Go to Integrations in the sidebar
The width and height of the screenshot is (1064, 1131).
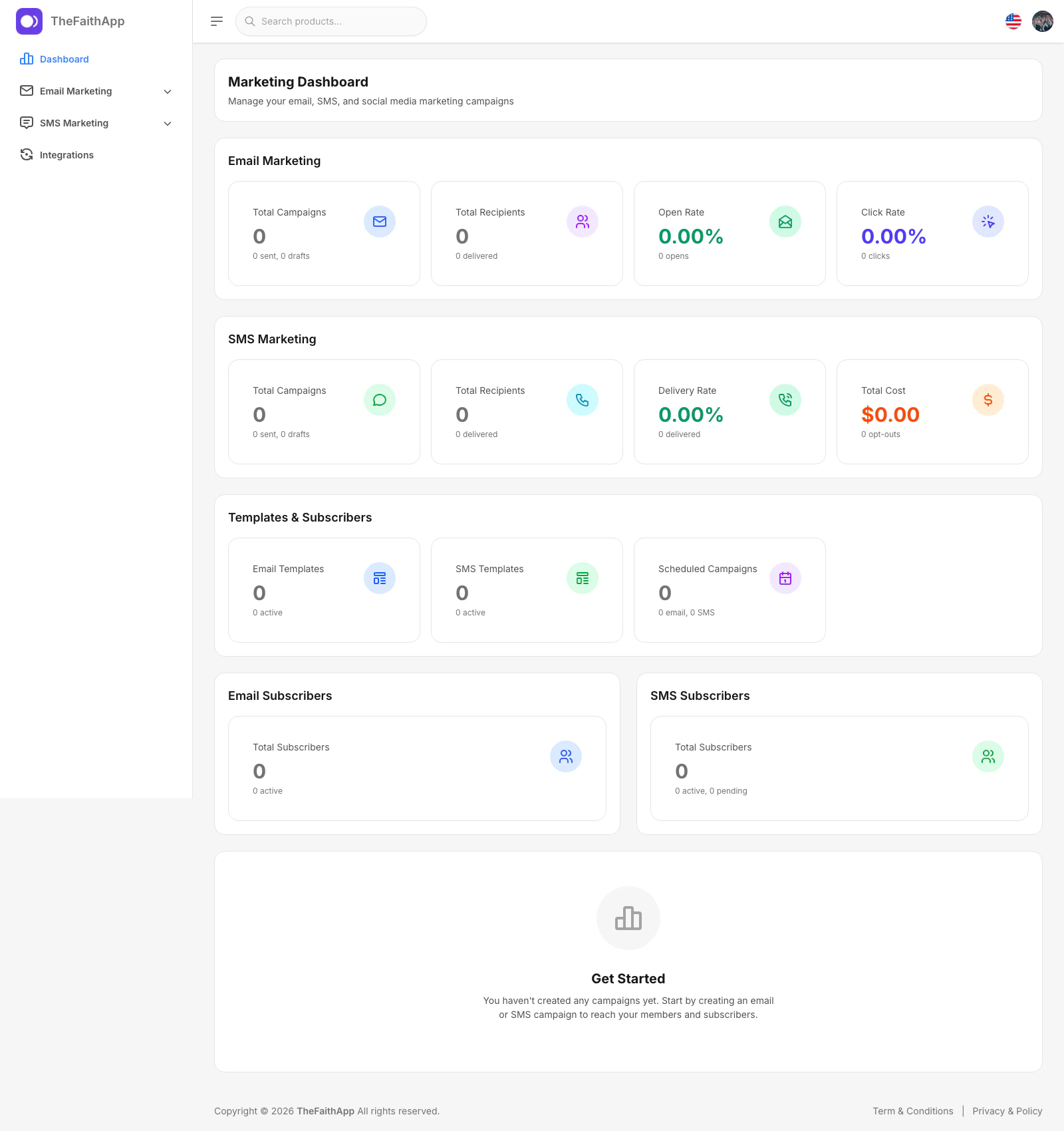[x=96, y=155]
